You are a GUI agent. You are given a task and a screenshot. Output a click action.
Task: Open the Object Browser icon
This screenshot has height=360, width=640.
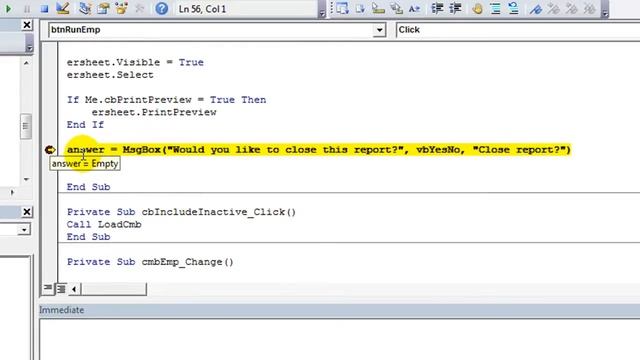[x=121, y=8]
